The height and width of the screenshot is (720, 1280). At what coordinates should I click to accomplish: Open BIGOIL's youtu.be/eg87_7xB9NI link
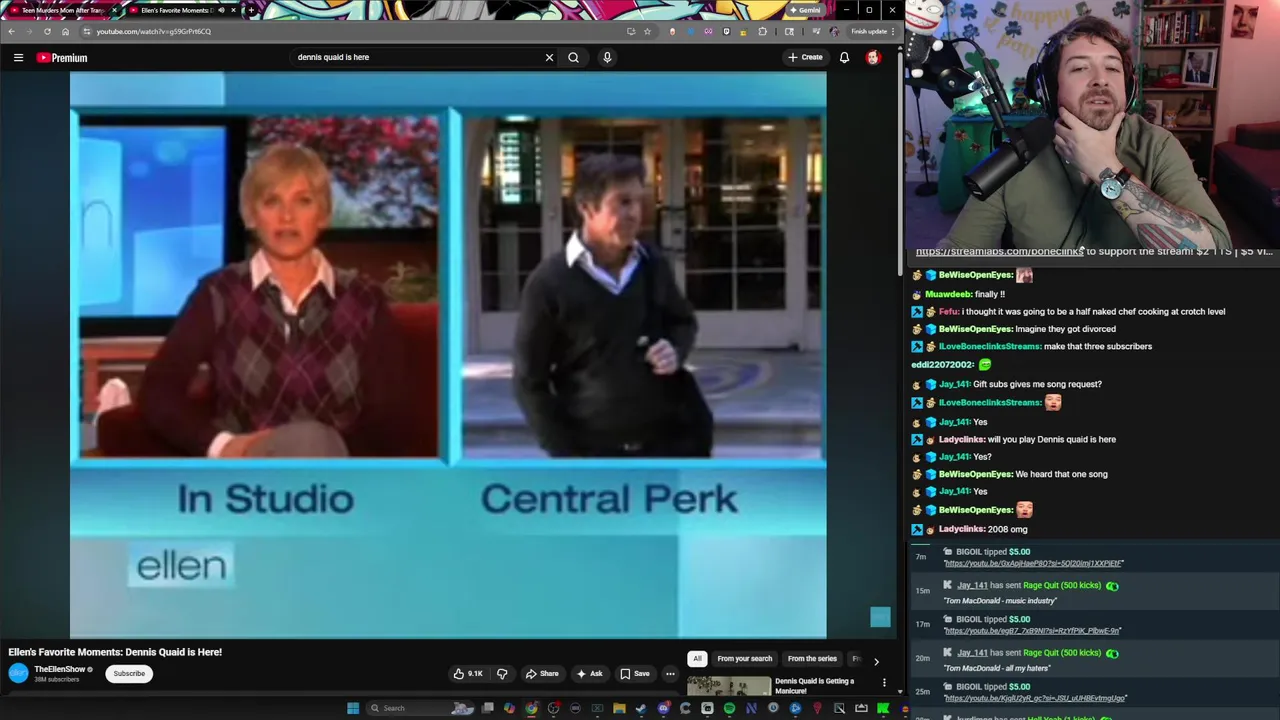[x=1032, y=631]
